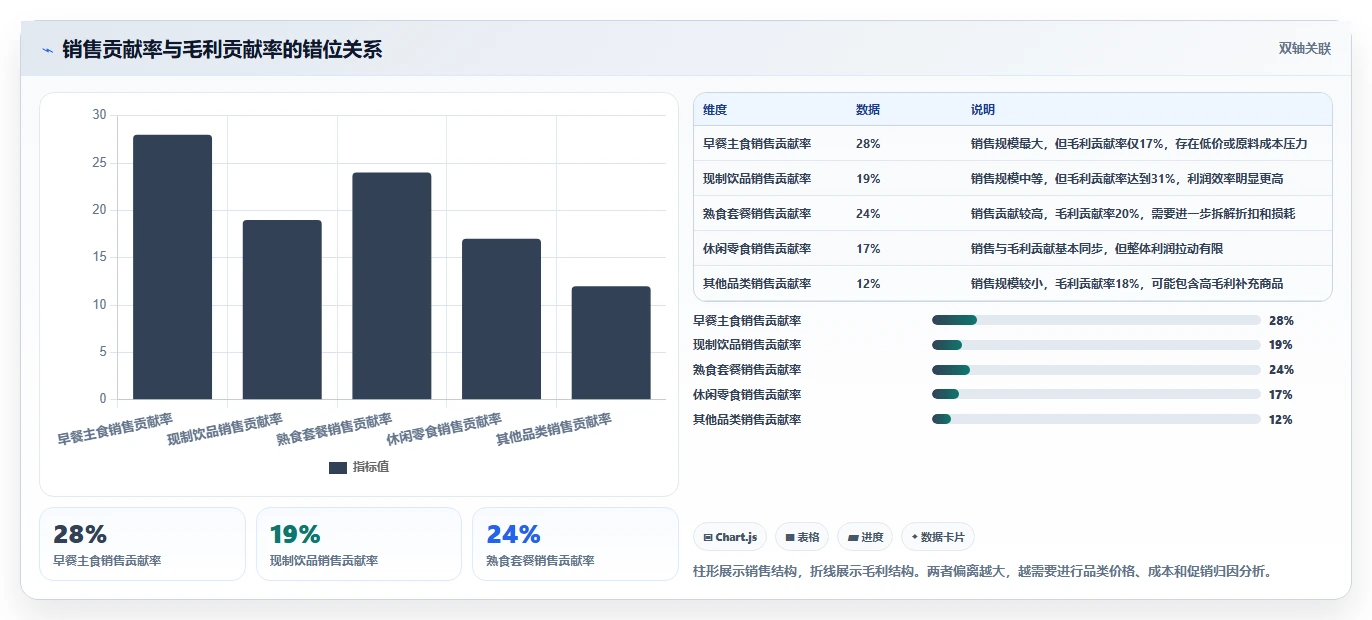The image size is (1372, 620).
Task: Click the 早餐主食销售贡献率 progress list label
Action: (x=747, y=321)
